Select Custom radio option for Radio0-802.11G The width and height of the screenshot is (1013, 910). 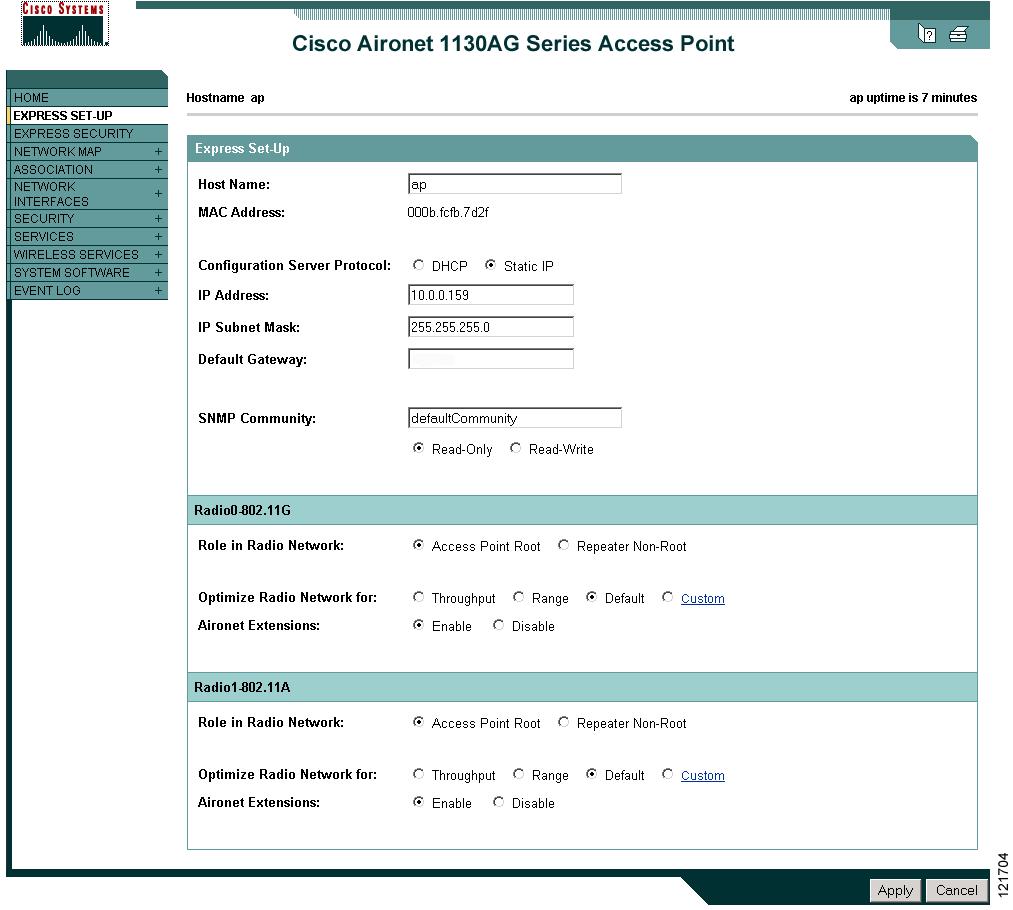pyautogui.click(x=667, y=597)
